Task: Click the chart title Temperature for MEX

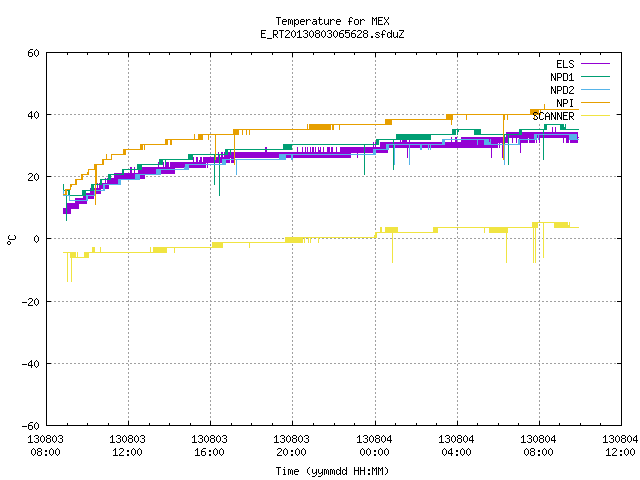Action: [x=332, y=21]
